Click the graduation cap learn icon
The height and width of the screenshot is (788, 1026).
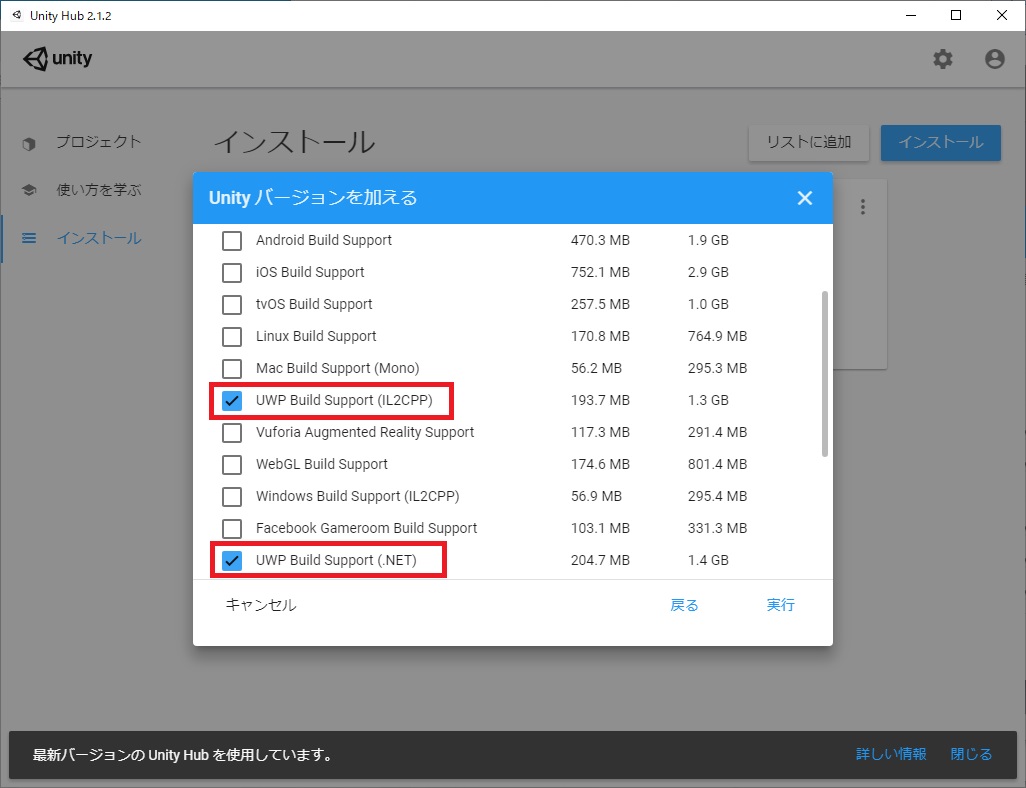pyautogui.click(x=29, y=190)
